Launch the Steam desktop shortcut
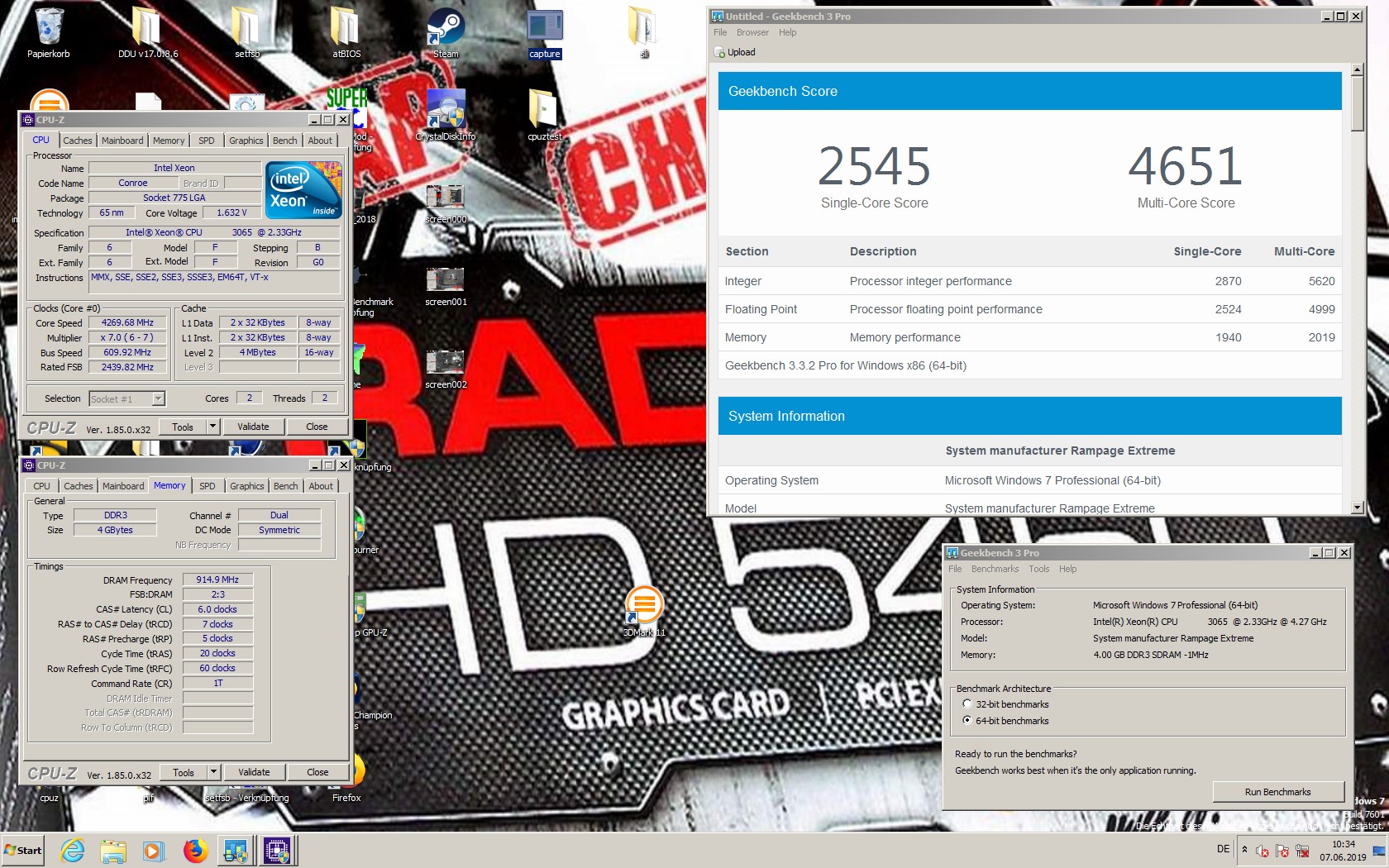 coord(446,33)
